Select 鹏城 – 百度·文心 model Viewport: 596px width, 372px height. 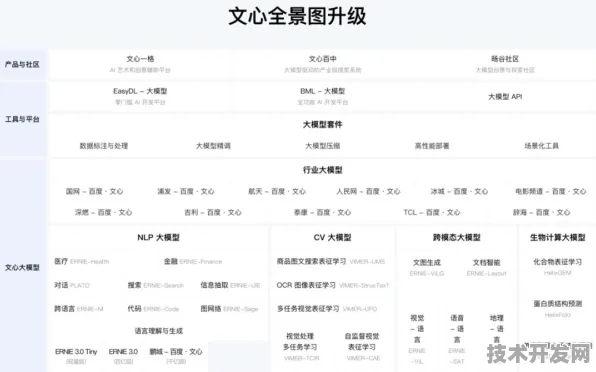tap(176, 356)
